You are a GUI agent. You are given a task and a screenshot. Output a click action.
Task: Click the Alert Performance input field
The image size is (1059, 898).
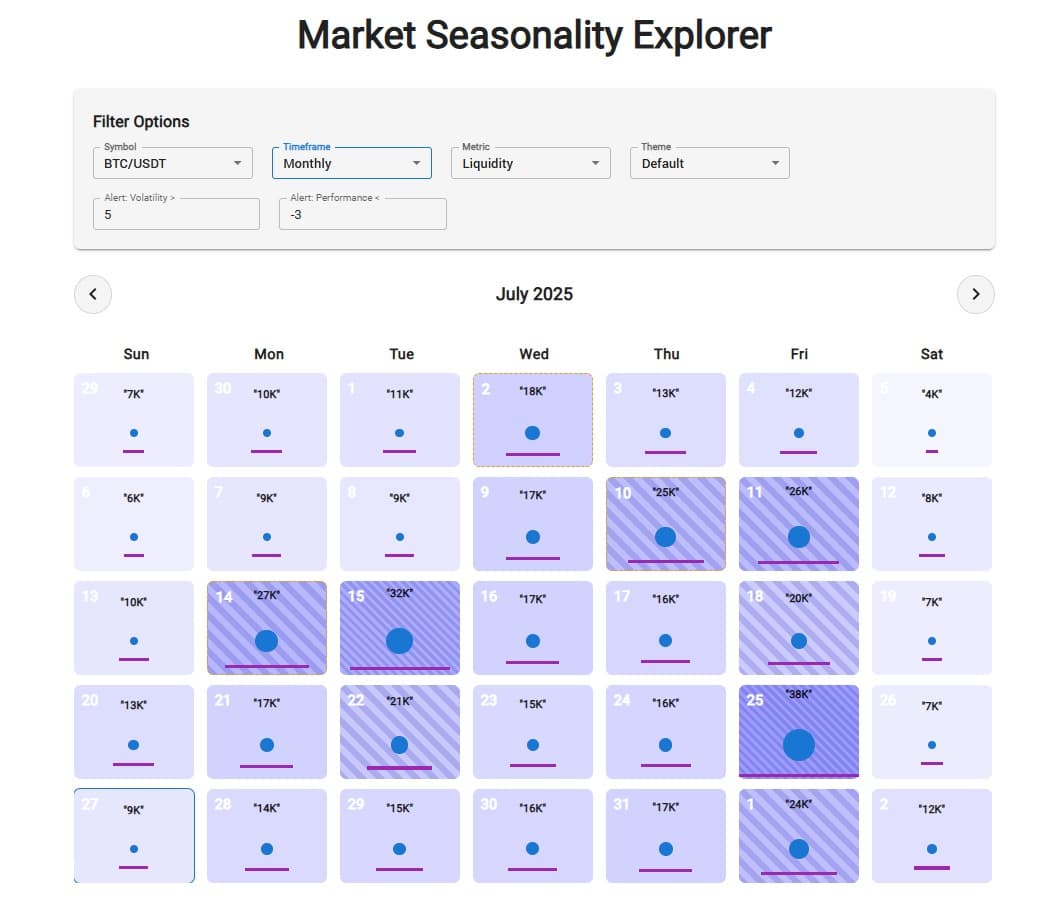[x=363, y=214]
